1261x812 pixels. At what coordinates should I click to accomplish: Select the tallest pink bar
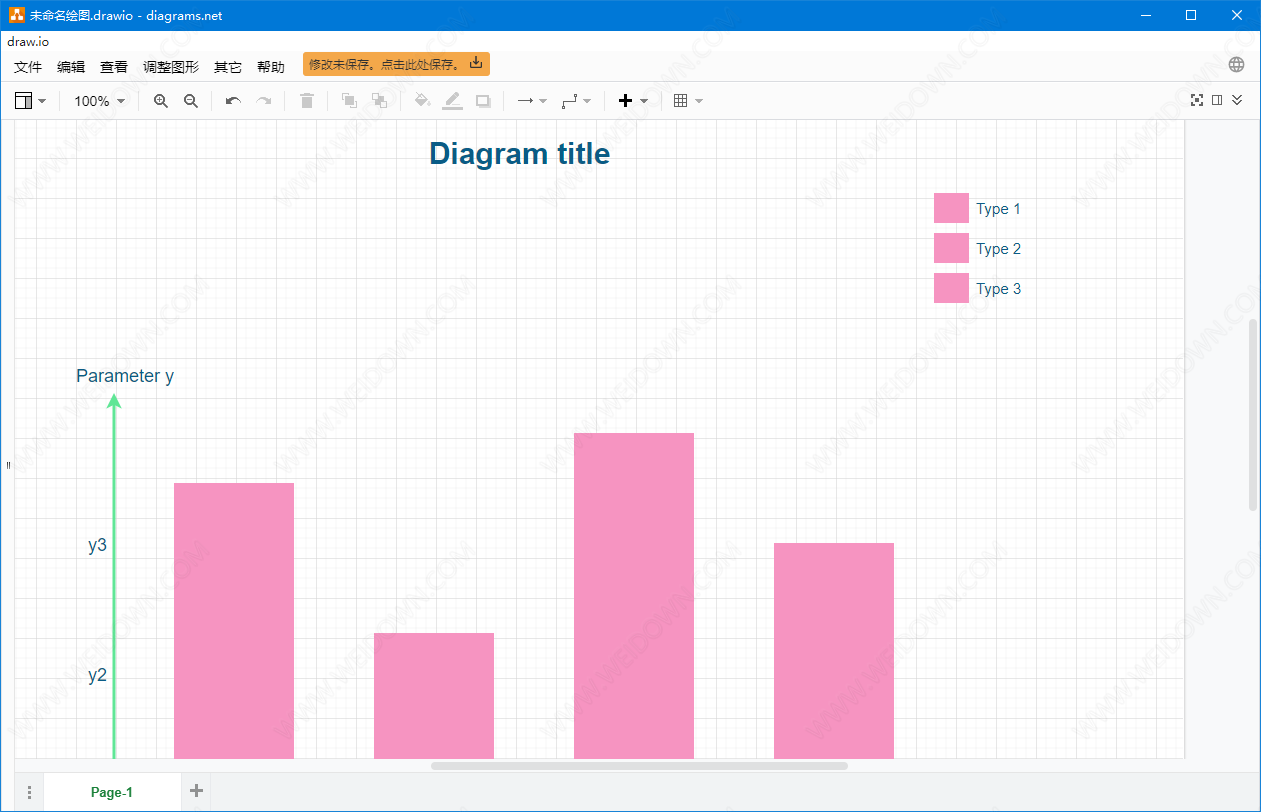pyautogui.click(x=634, y=596)
